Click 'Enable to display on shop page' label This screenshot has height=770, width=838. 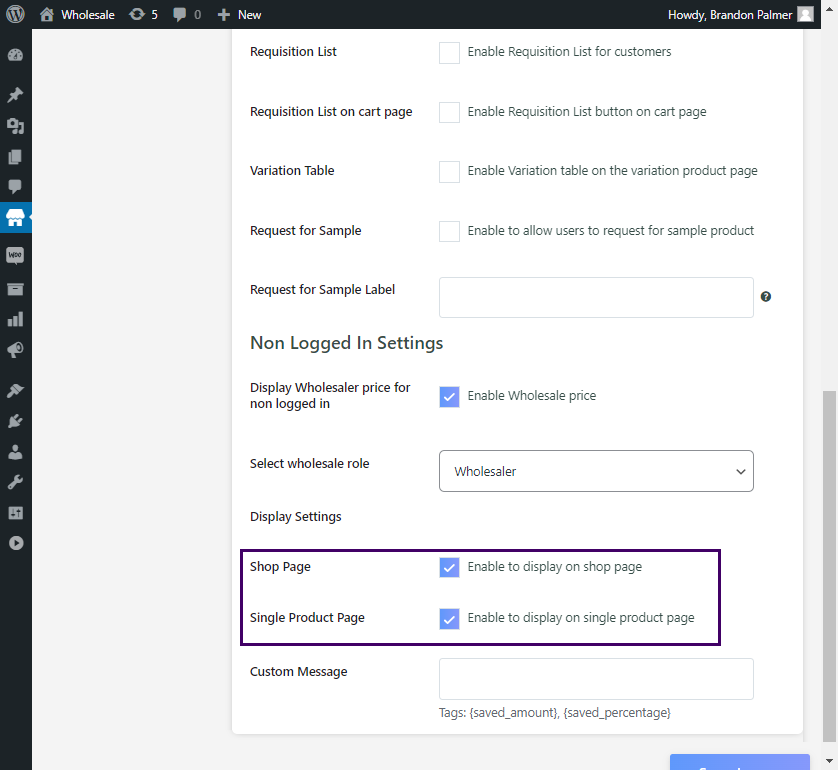click(555, 566)
